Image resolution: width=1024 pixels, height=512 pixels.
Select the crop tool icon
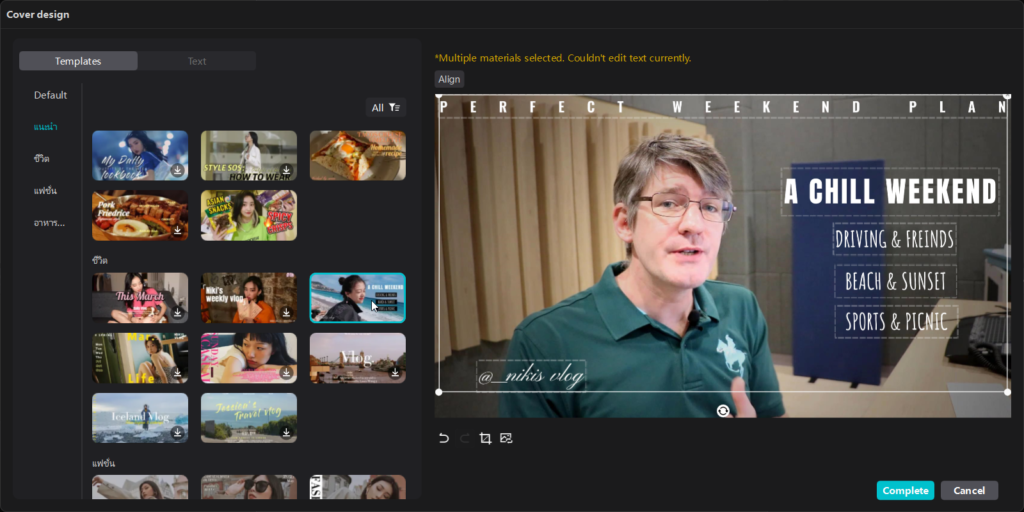point(485,438)
